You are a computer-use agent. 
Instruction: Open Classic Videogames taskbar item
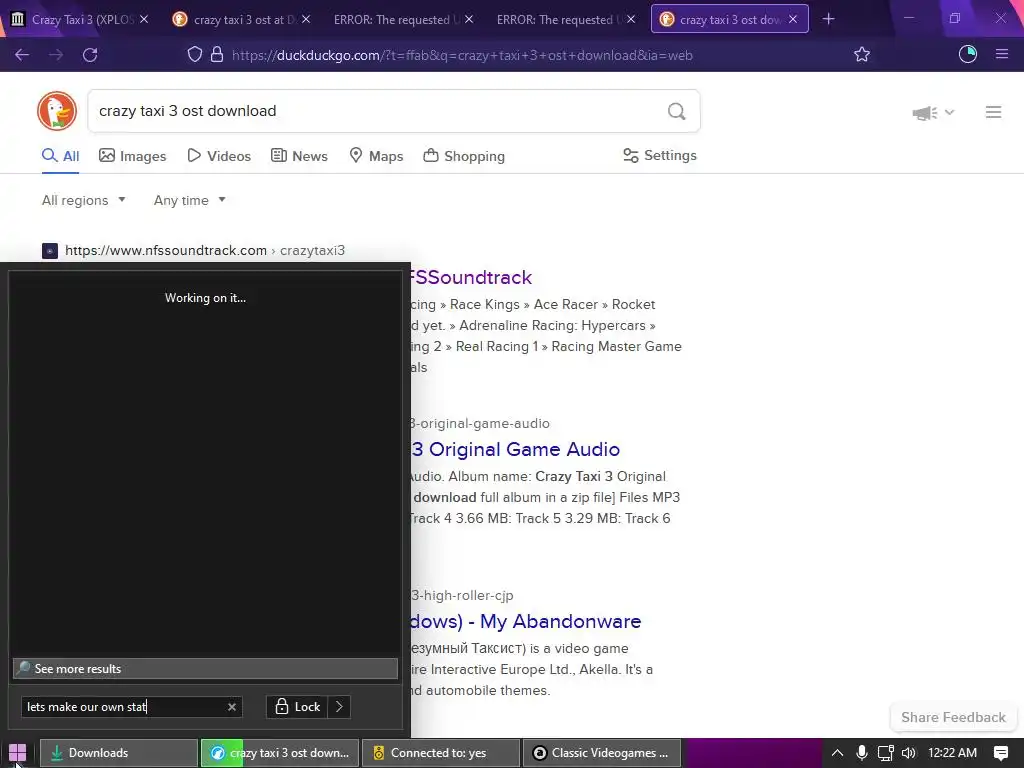(x=602, y=753)
